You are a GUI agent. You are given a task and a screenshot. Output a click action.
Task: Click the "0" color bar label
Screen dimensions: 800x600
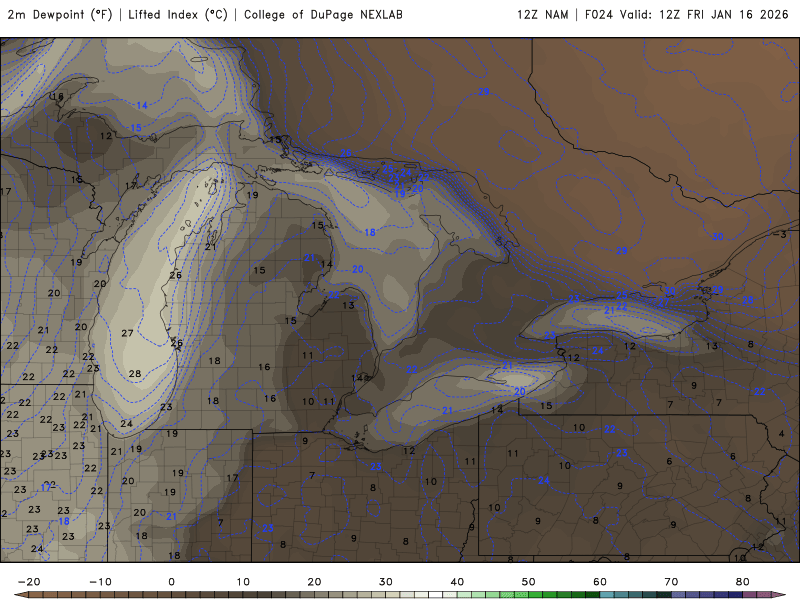point(171,582)
